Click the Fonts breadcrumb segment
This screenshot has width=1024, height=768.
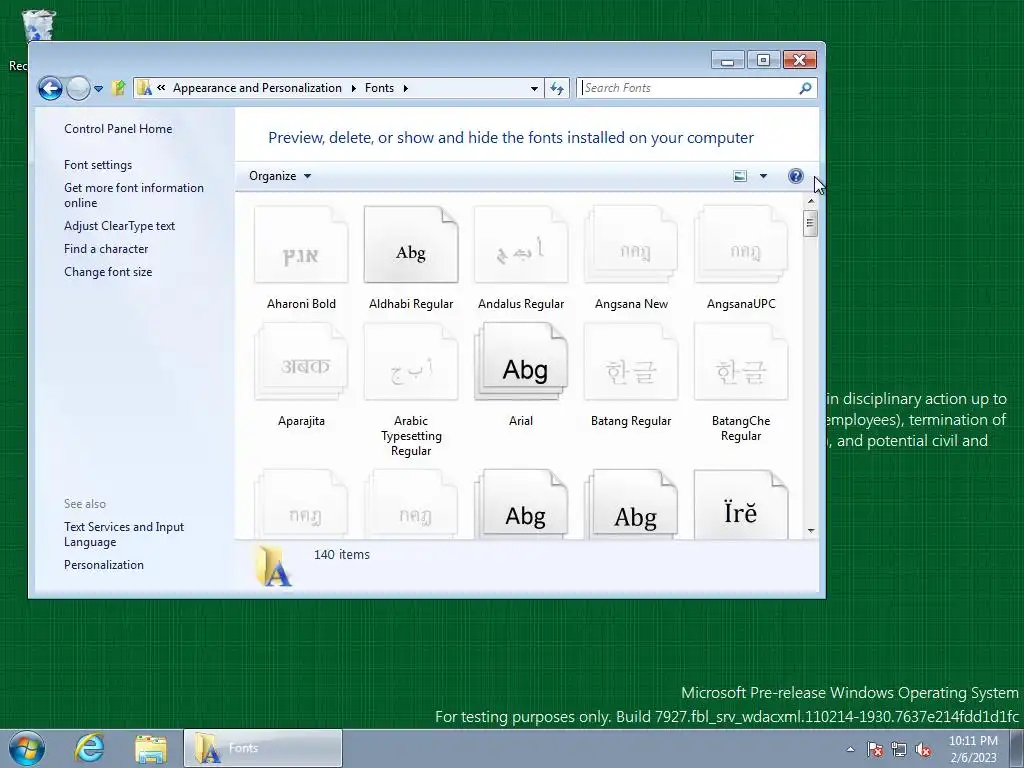coord(379,88)
